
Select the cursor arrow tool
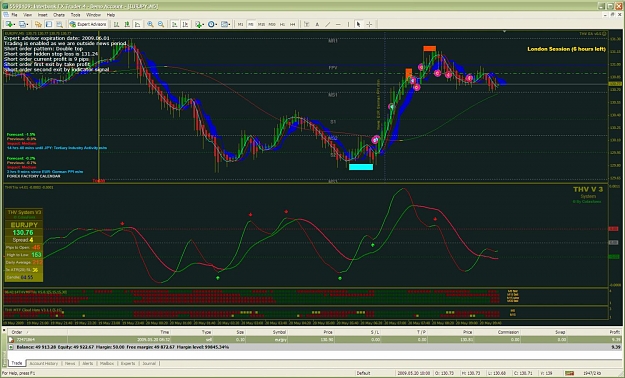tap(358, 24)
